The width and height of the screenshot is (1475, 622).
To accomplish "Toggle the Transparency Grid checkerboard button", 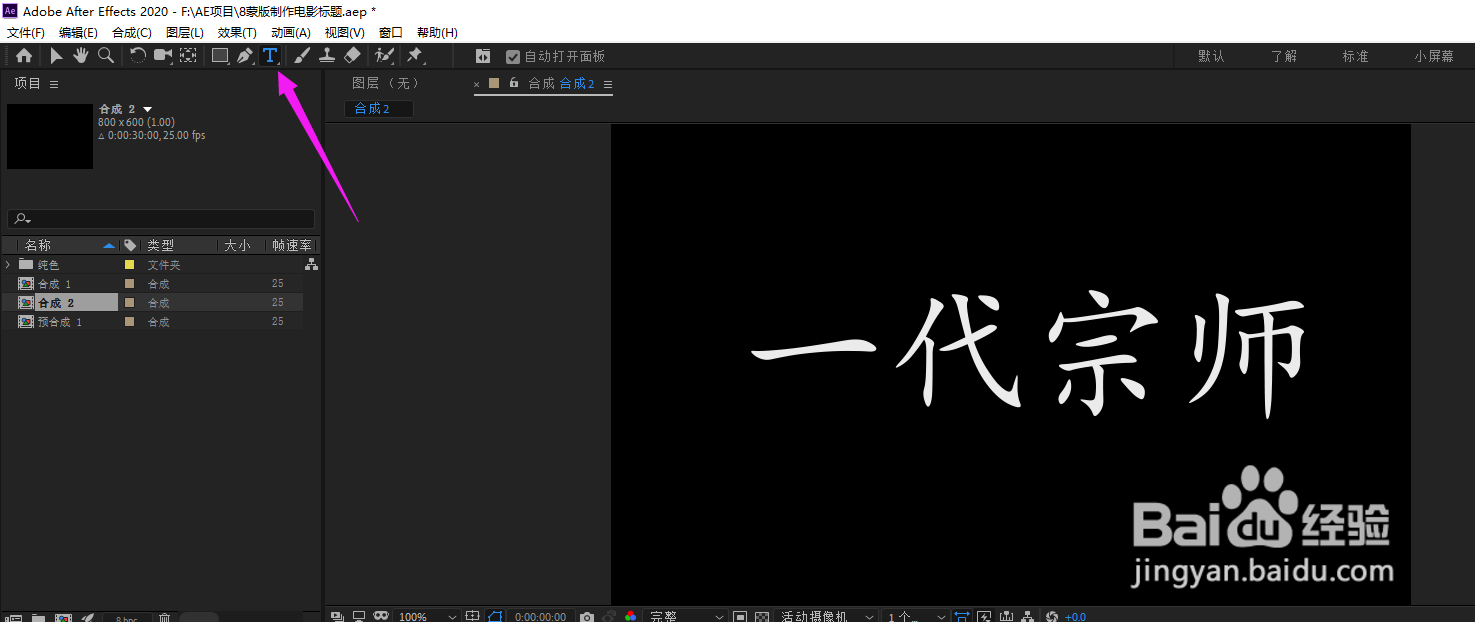I will (x=761, y=616).
